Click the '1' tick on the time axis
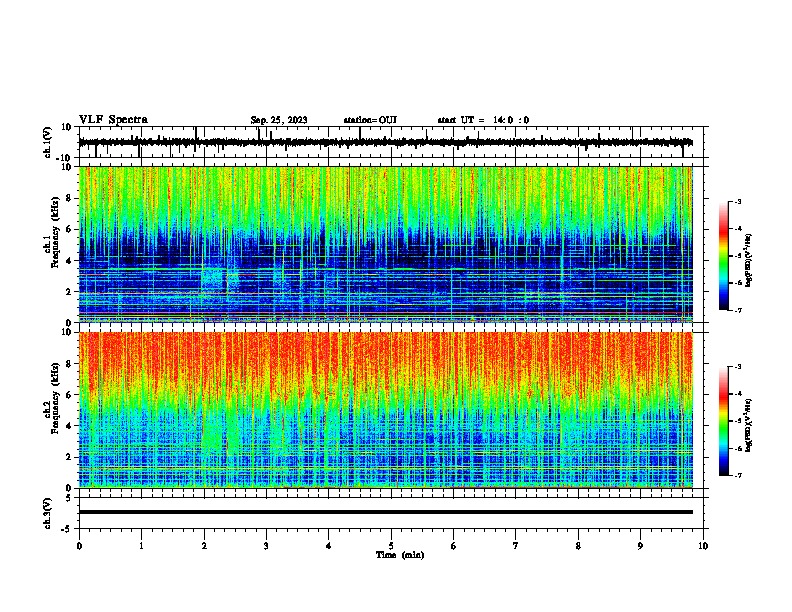The image size is (792, 612). (x=141, y=546)
